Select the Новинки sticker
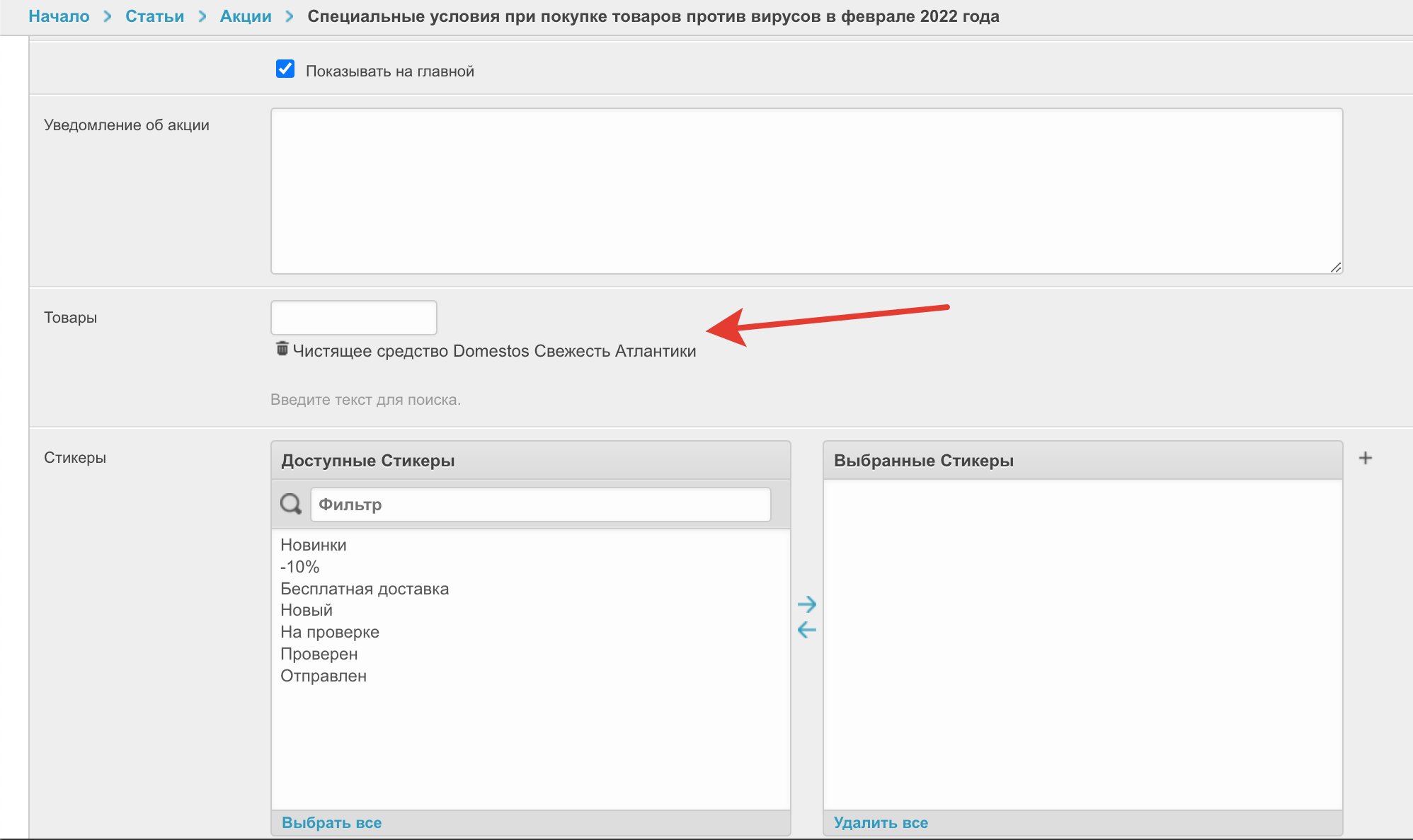1413x840 pixels. (313, 545)
